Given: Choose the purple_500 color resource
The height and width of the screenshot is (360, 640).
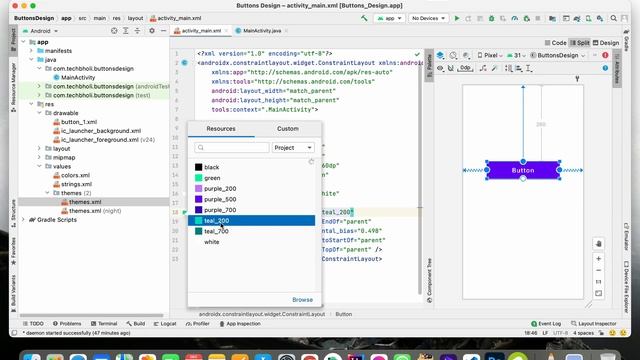Looking at the screenshot, I should point(251,199).
